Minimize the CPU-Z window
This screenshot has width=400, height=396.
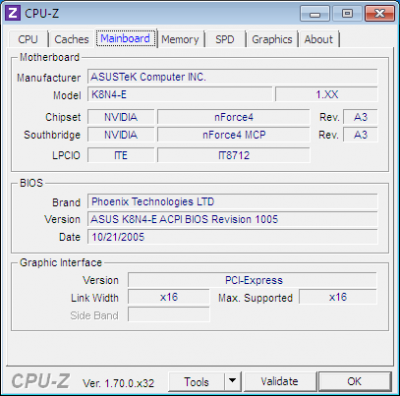[x=314, y=14]
